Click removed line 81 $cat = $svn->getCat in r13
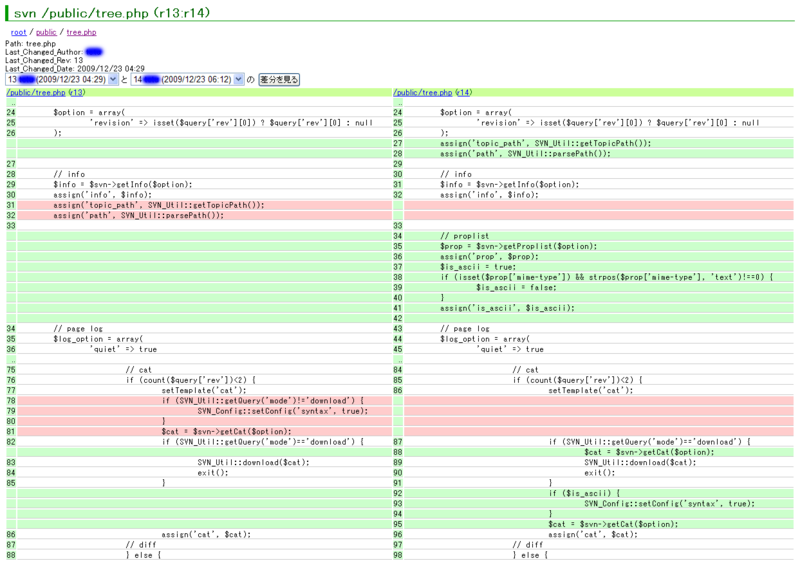The image size is (800, 561). (227, 431)
